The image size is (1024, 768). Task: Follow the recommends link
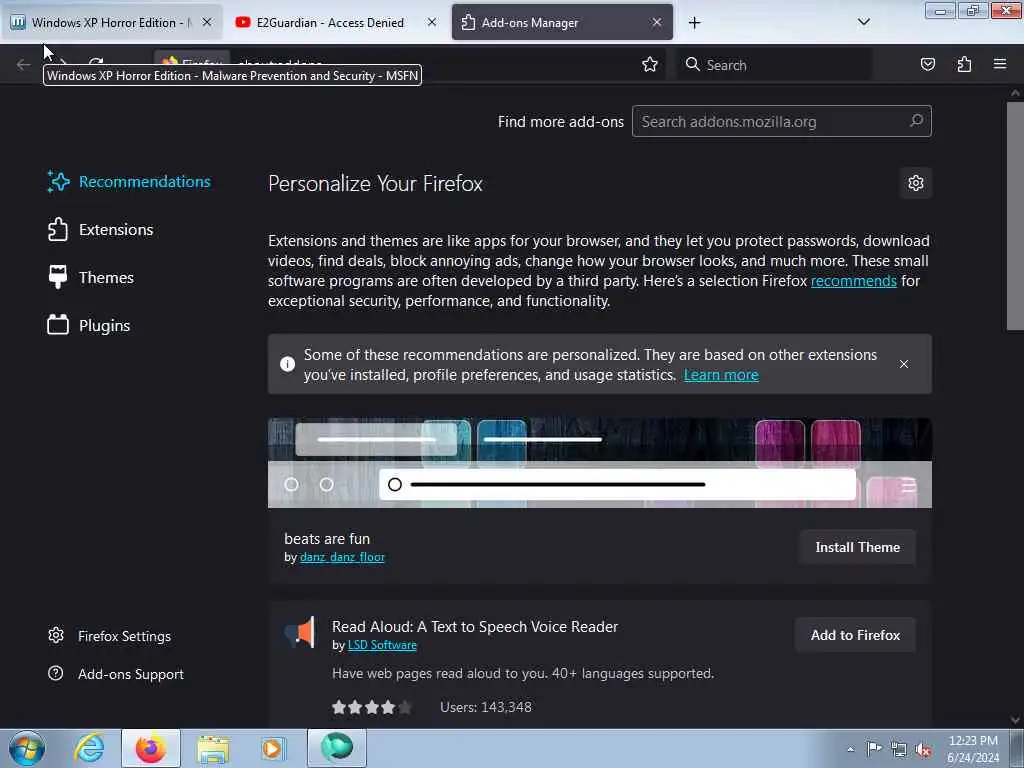click(854, 281)
